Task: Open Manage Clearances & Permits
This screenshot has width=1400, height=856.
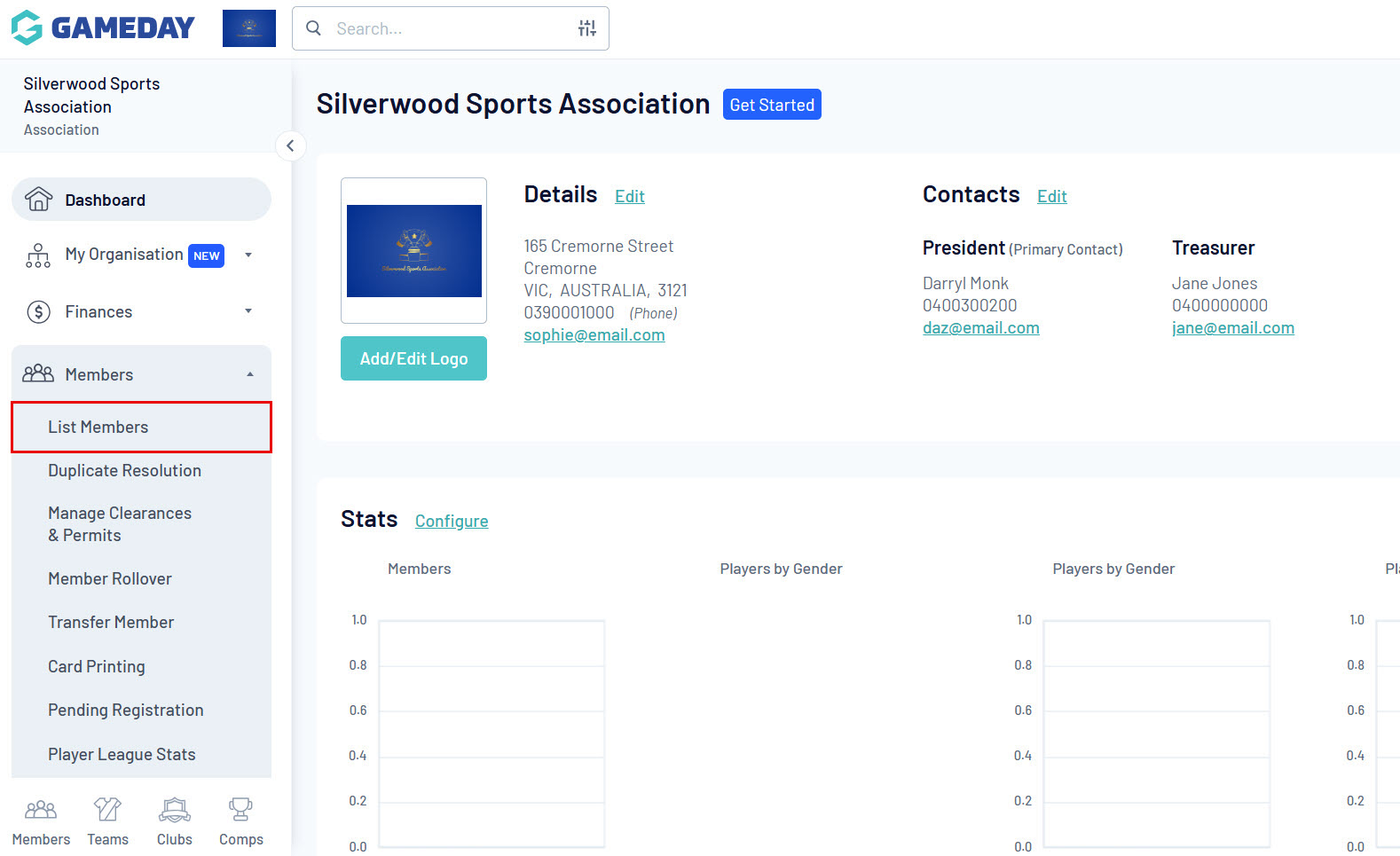Action: tap(120, 524)
